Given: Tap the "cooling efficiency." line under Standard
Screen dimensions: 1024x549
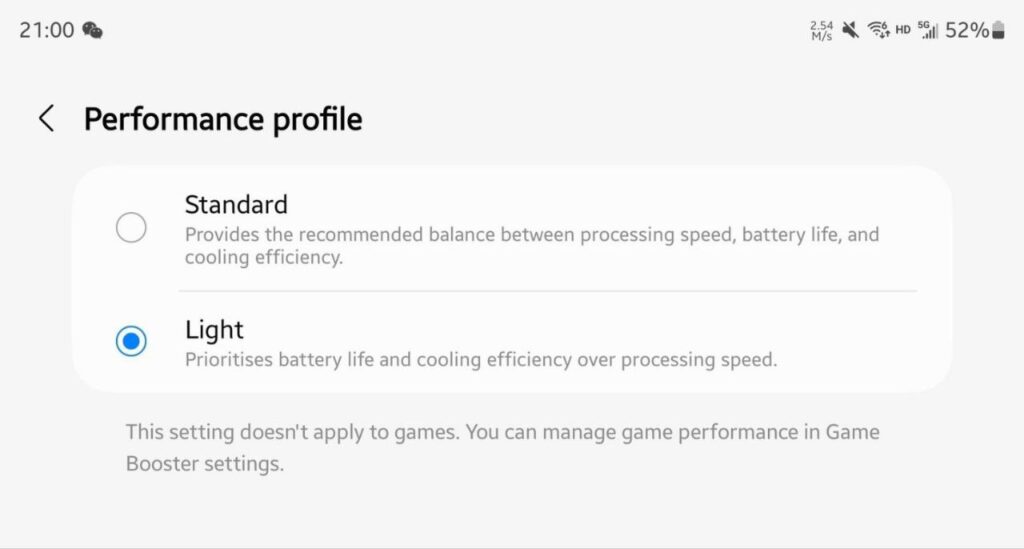Looking at the screenshot, I should 264,257.
